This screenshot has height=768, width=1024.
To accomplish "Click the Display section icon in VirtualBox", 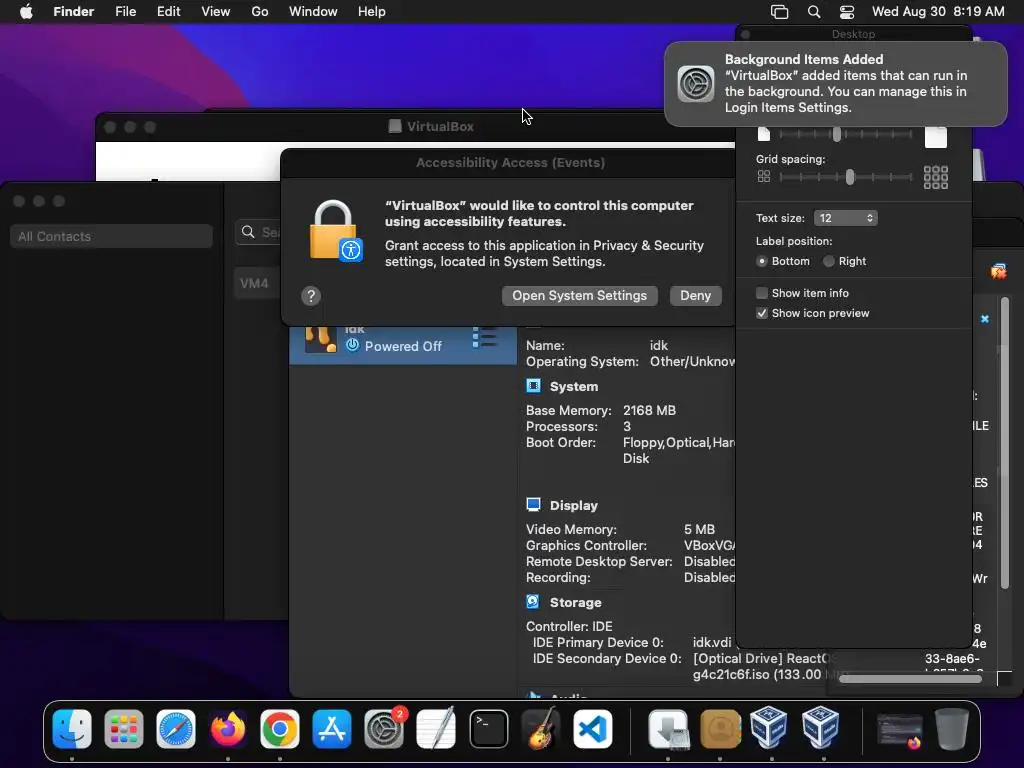I will click(534, 505).
